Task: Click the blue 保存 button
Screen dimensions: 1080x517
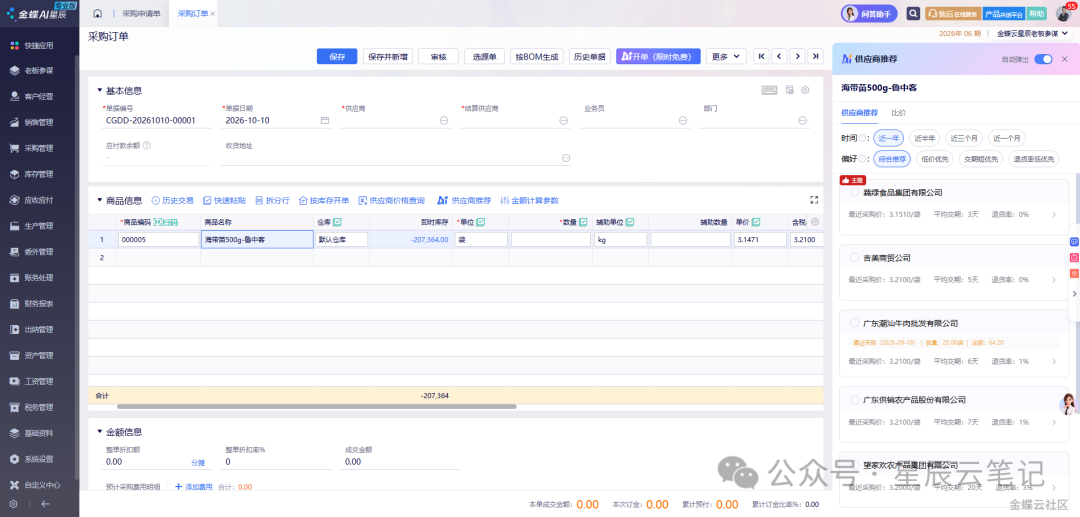Action: tap(337, 56)
